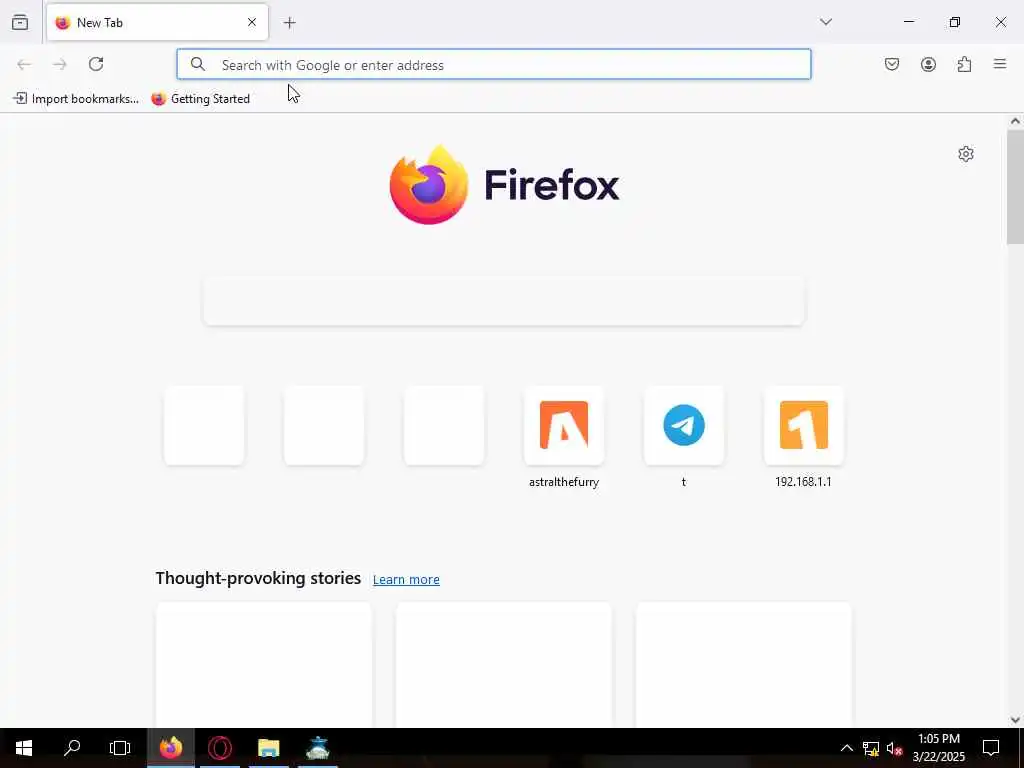Viewport: 1024px width, 768px height.
Task: Open the Windows notification center icon
Action: [991, 748]
